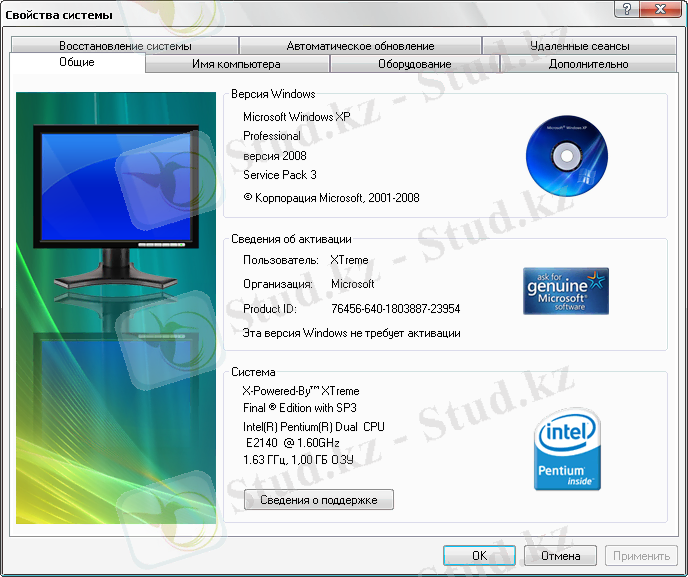Switch to Дополнительно tab

coord(588,64)
